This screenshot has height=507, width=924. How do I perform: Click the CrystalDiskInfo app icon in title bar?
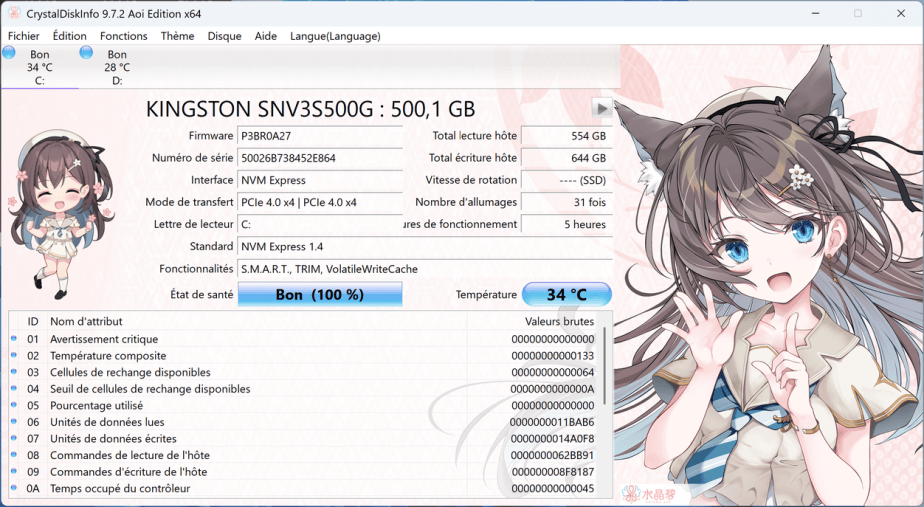[x=14, y=13]
